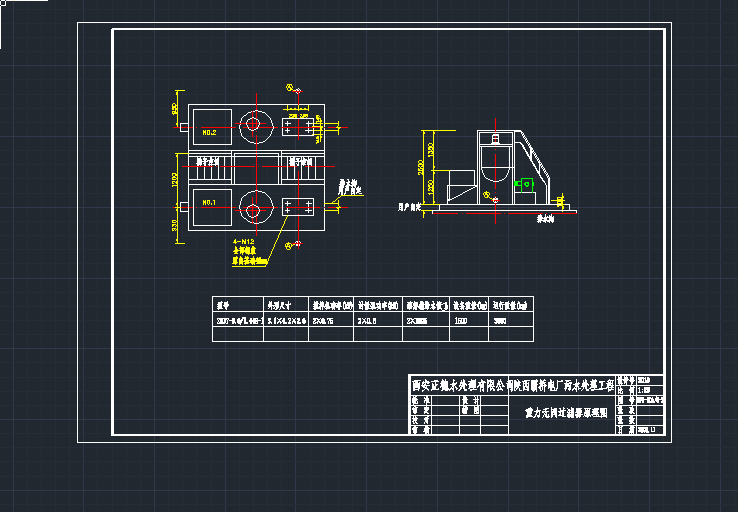This screenshot has height=512, width=738.
Task: Click upper-right rectangle with four cross marks
Action: (299, 125)
